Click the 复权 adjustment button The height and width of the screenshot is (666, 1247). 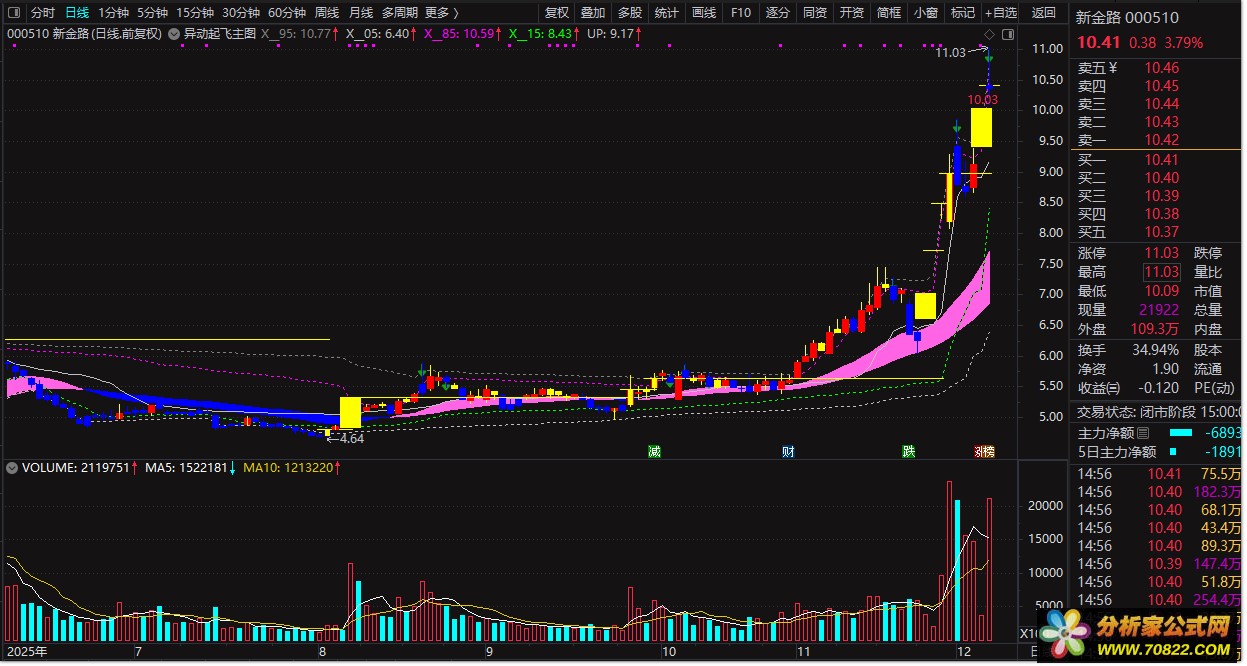(x=557, y=13)
